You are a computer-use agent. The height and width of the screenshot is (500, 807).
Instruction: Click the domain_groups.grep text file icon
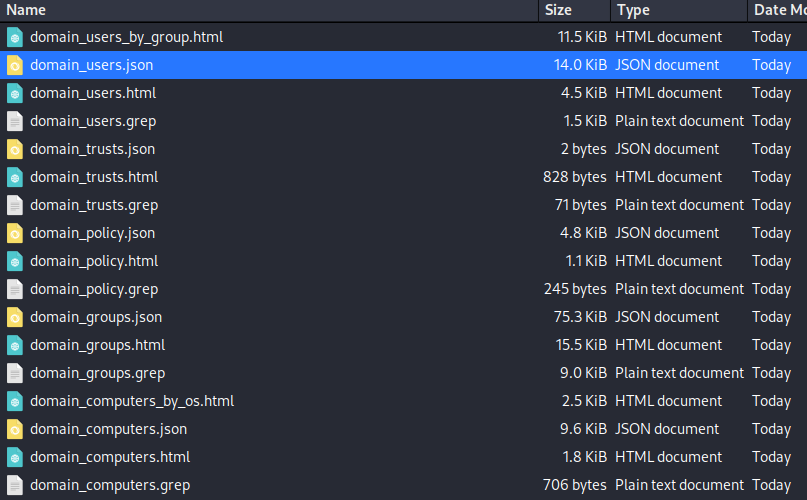[x=14, y=373]
